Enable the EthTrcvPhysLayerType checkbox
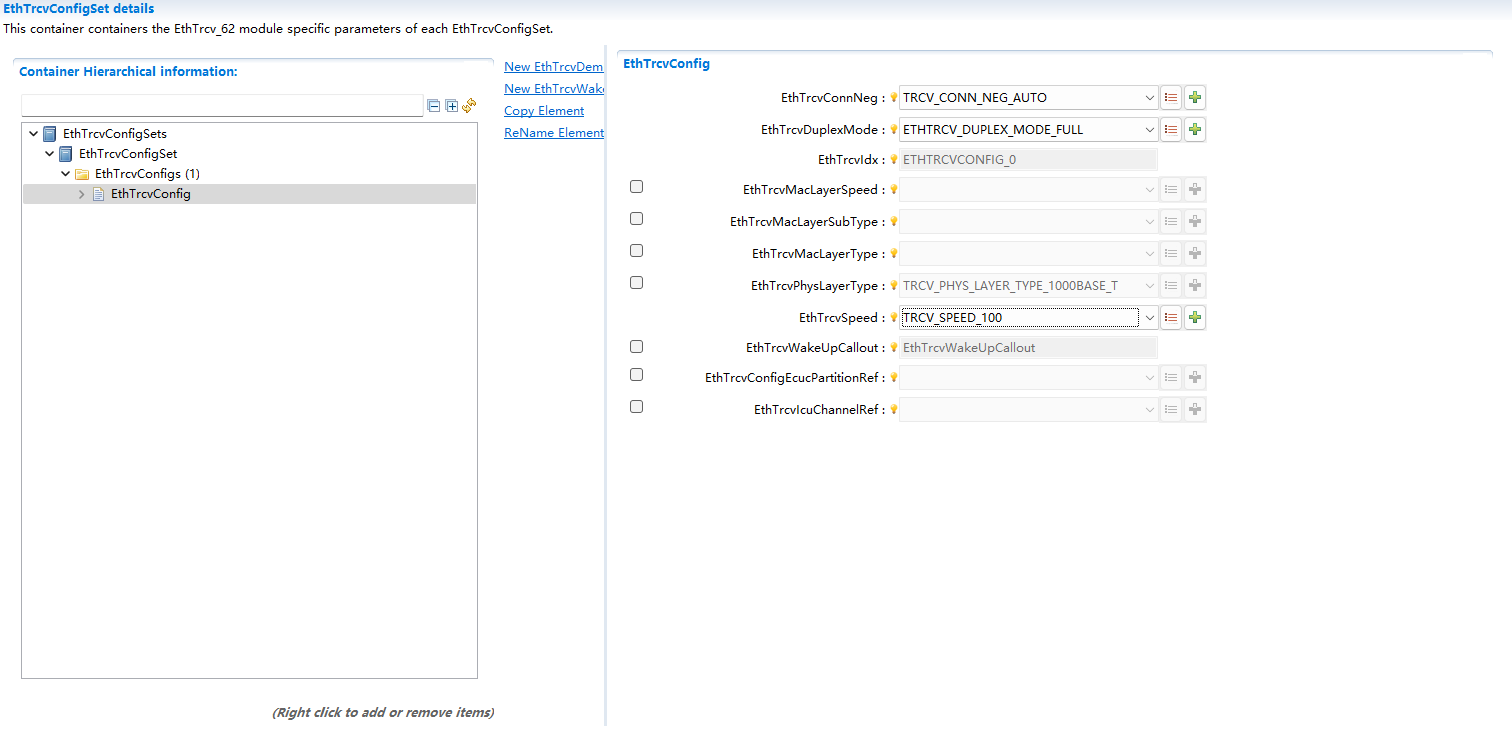The height and width of the screenshot is (731, 1512). coord(637,283)
